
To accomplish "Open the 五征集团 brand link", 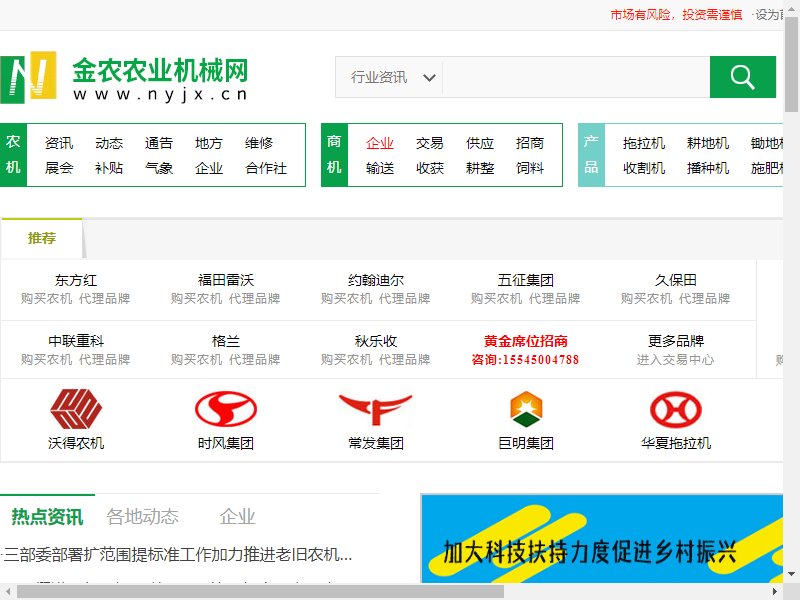I will (x=526, y=280).
